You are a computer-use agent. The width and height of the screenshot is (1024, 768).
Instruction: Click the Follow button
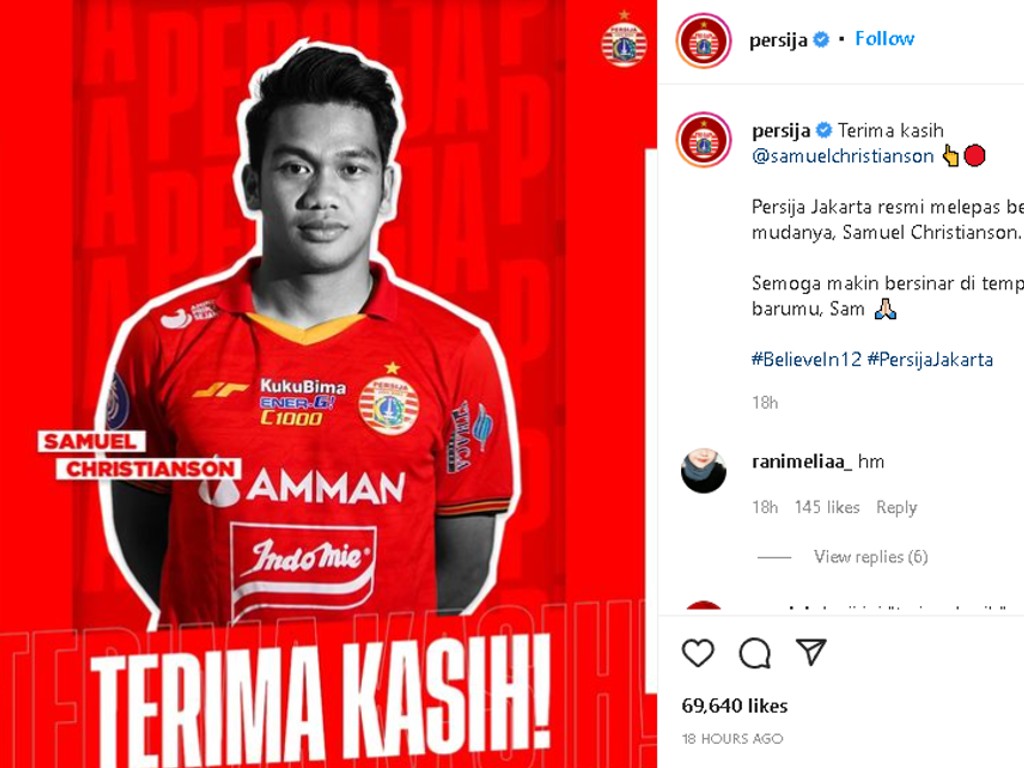pyautogui.click(x=885, y=39)
